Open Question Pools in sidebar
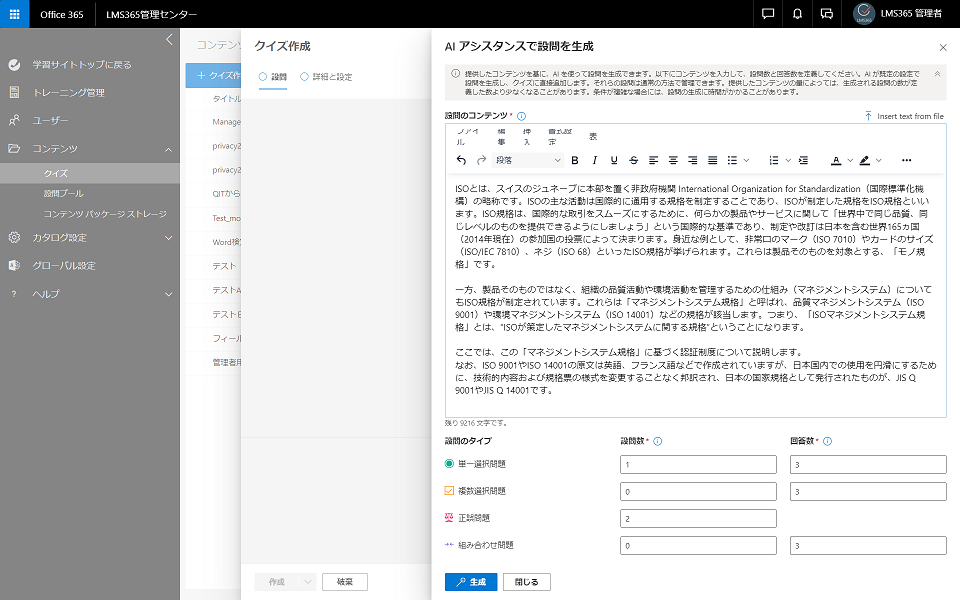 click(64, 193)
